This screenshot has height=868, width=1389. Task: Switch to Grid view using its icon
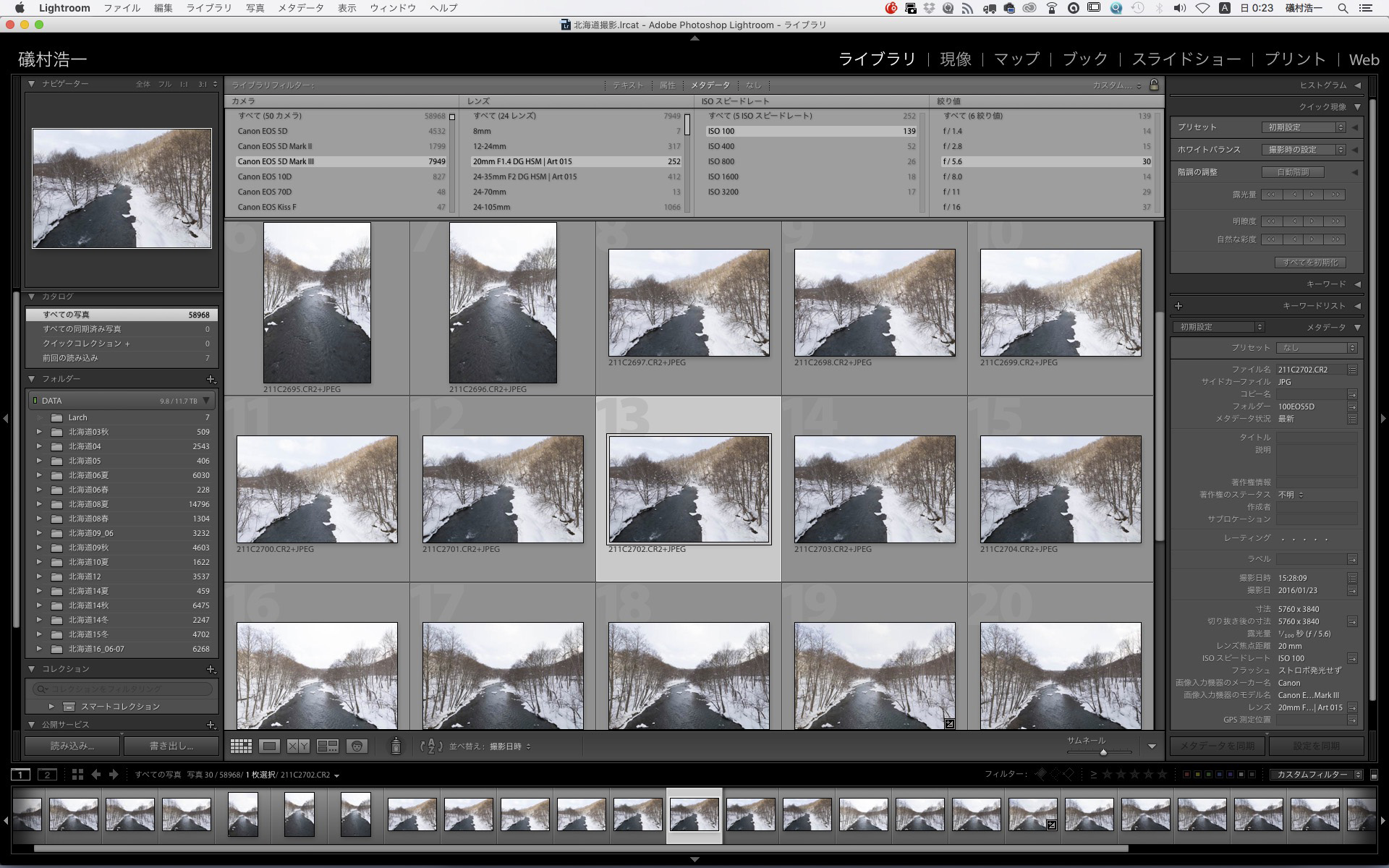[241, 745]
